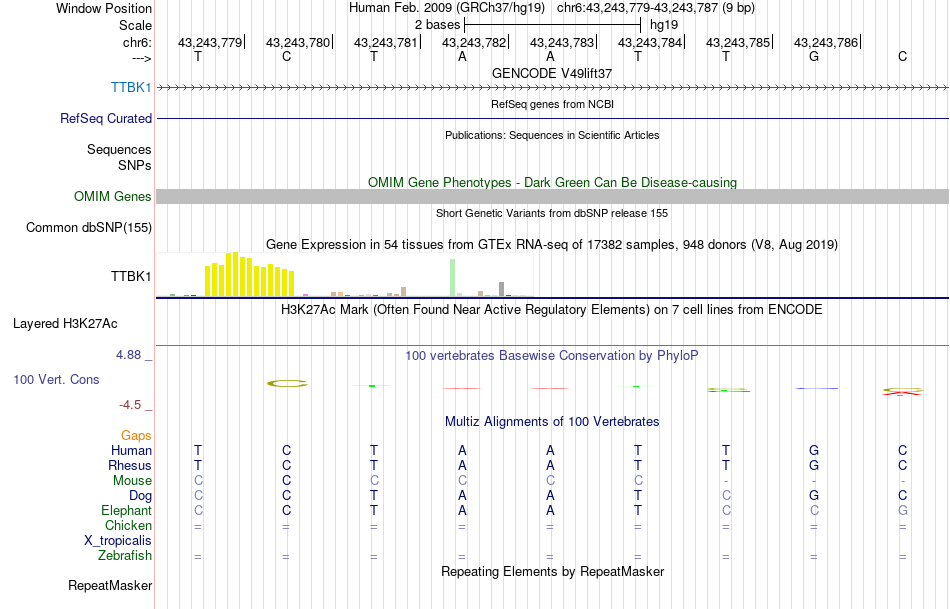Select the Dog alignment row label
950x609 pixels.
(x=140, y=496)
